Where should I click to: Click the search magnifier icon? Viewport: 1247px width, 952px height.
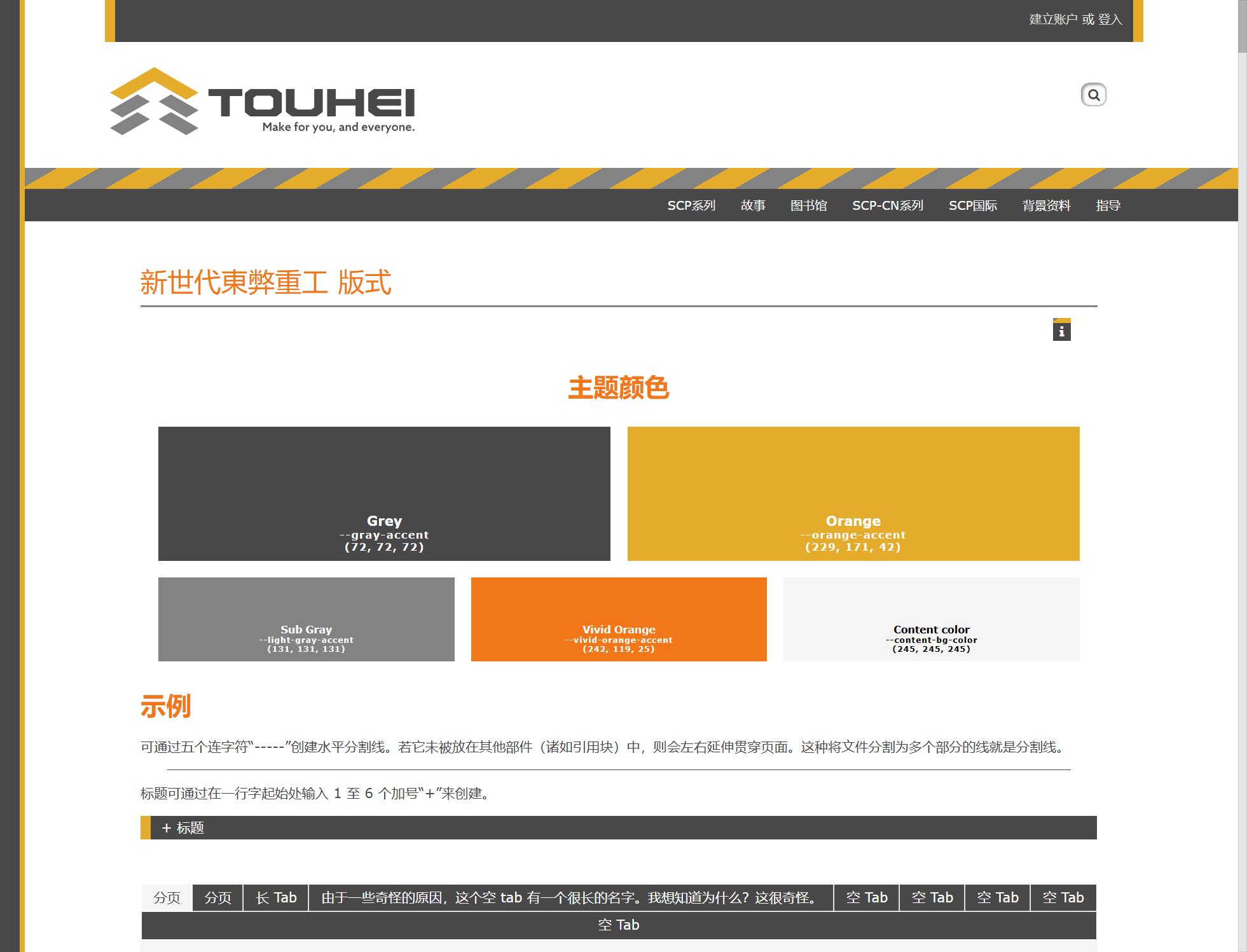coord(1093,95)
